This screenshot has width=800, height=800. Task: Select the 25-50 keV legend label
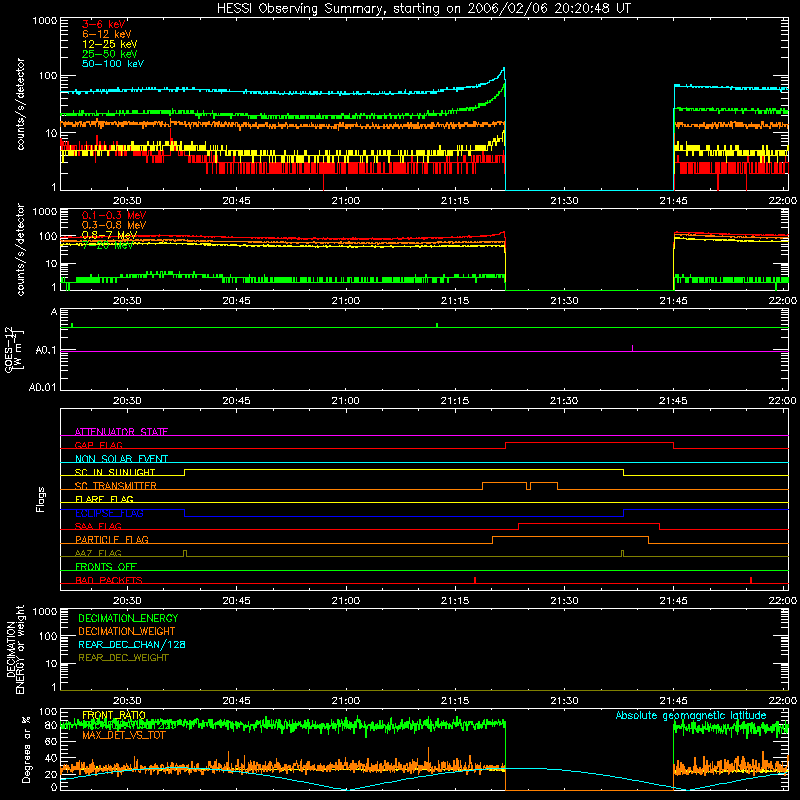tap(110, 54)
